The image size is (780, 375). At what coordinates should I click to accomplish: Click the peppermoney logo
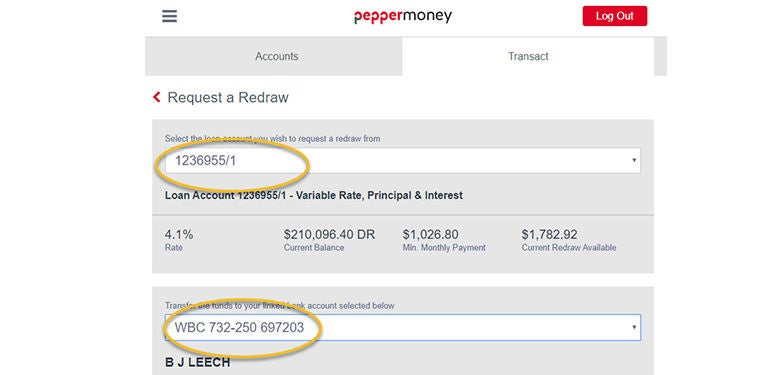(403, 16)
